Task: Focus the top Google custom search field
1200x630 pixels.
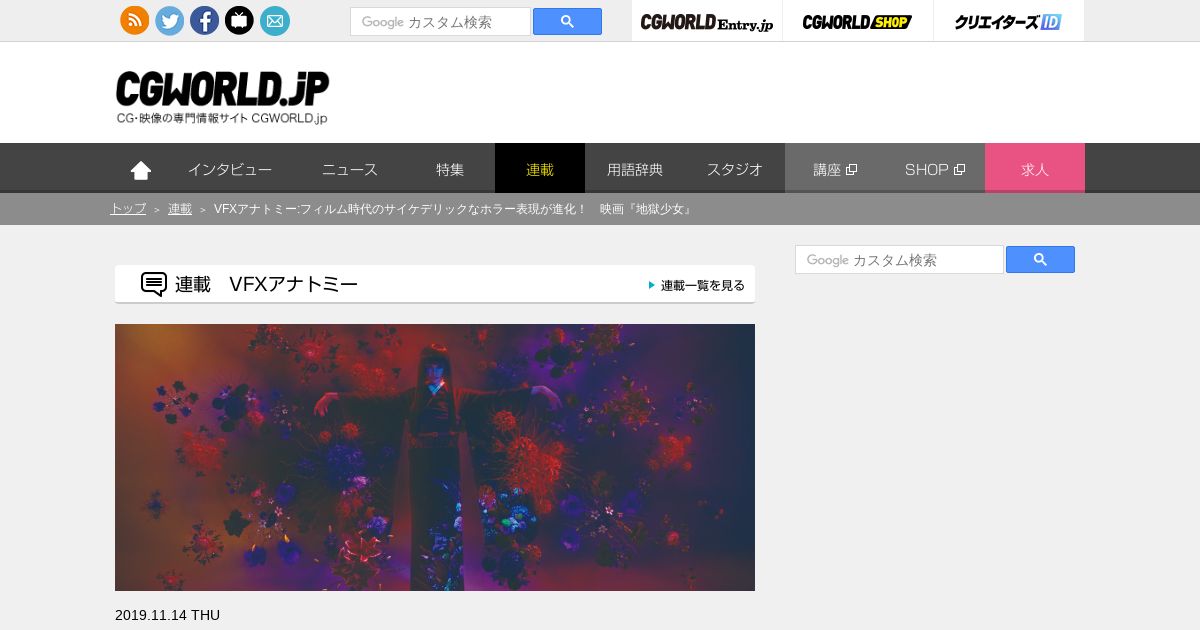Action: coord(440,21)
